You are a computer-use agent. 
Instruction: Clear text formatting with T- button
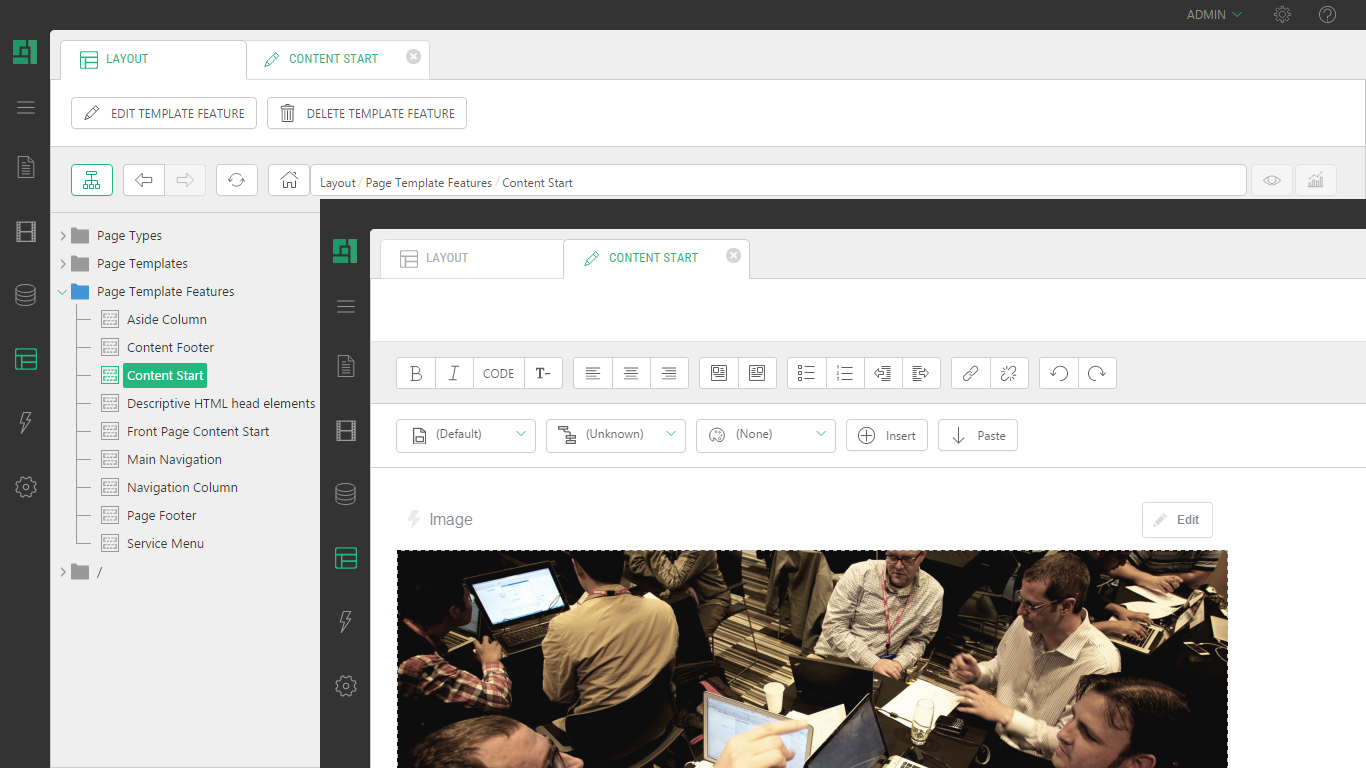(x=543, y=373)
